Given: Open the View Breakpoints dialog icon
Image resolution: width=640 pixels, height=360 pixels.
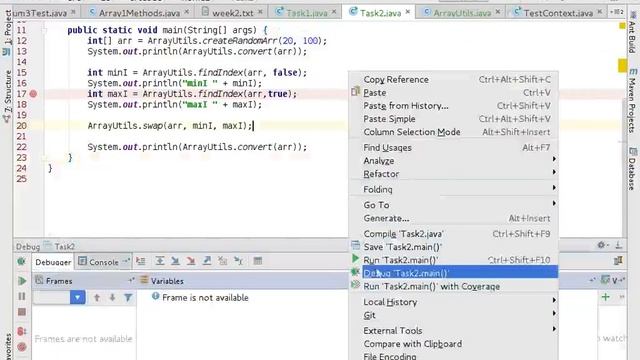Looking at the screenshot, I should (x=22, y=331).
